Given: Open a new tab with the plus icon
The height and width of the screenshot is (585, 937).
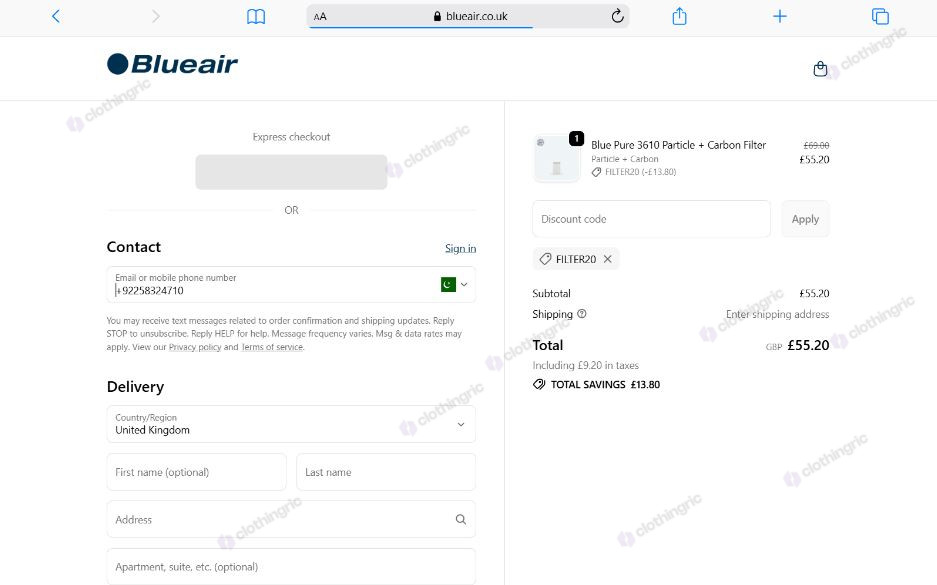Looking at the screenshot, I should tap(779, 16).
